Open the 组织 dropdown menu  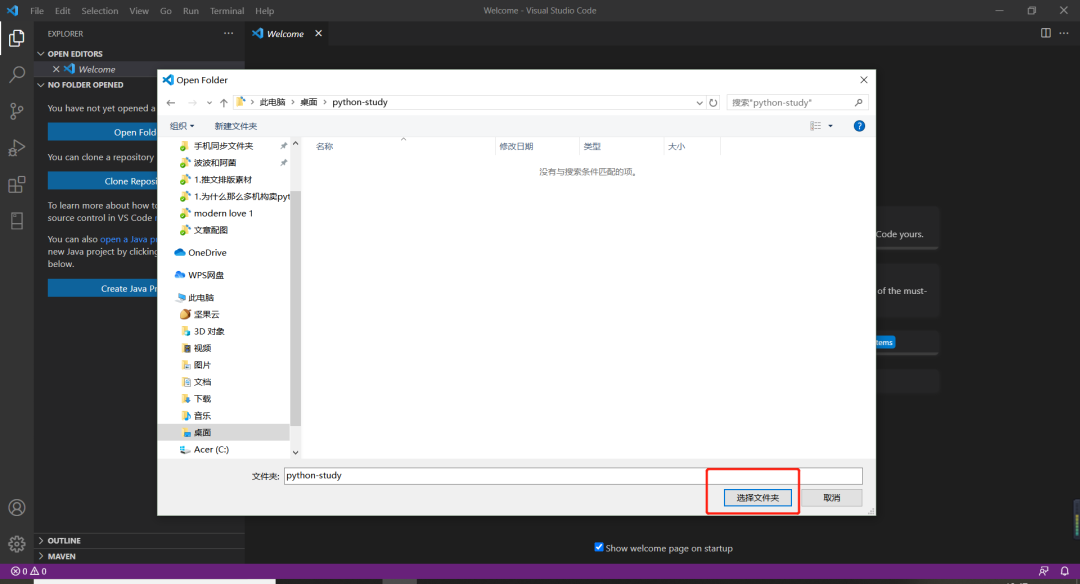pos(182,126)
